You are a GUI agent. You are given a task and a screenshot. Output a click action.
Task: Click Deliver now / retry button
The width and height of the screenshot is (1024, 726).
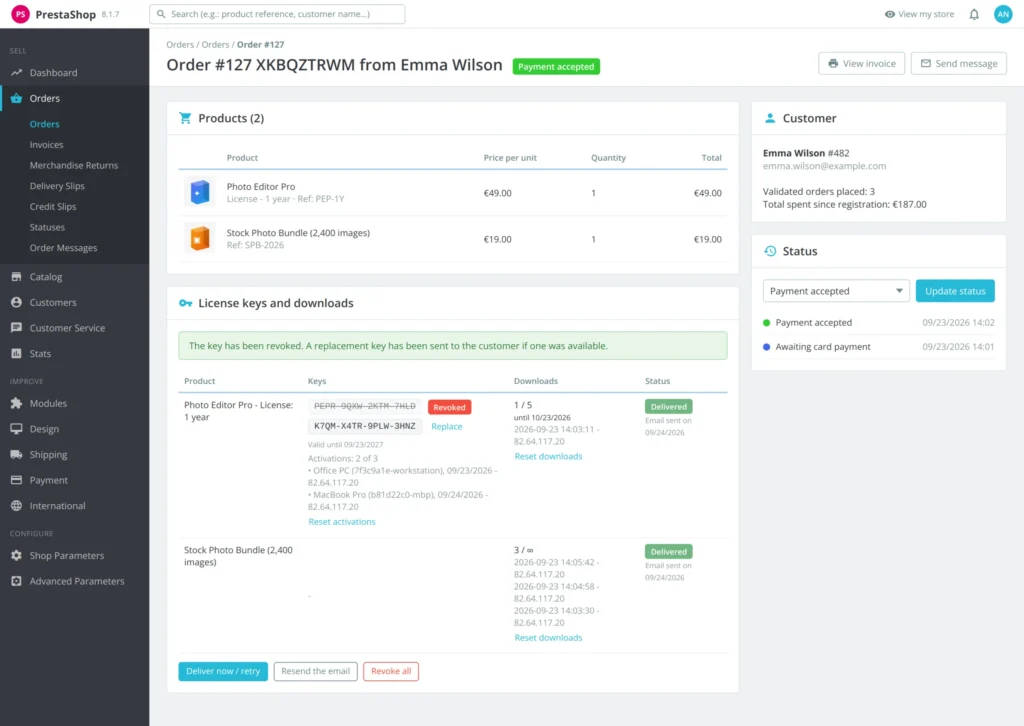[223, 671]
